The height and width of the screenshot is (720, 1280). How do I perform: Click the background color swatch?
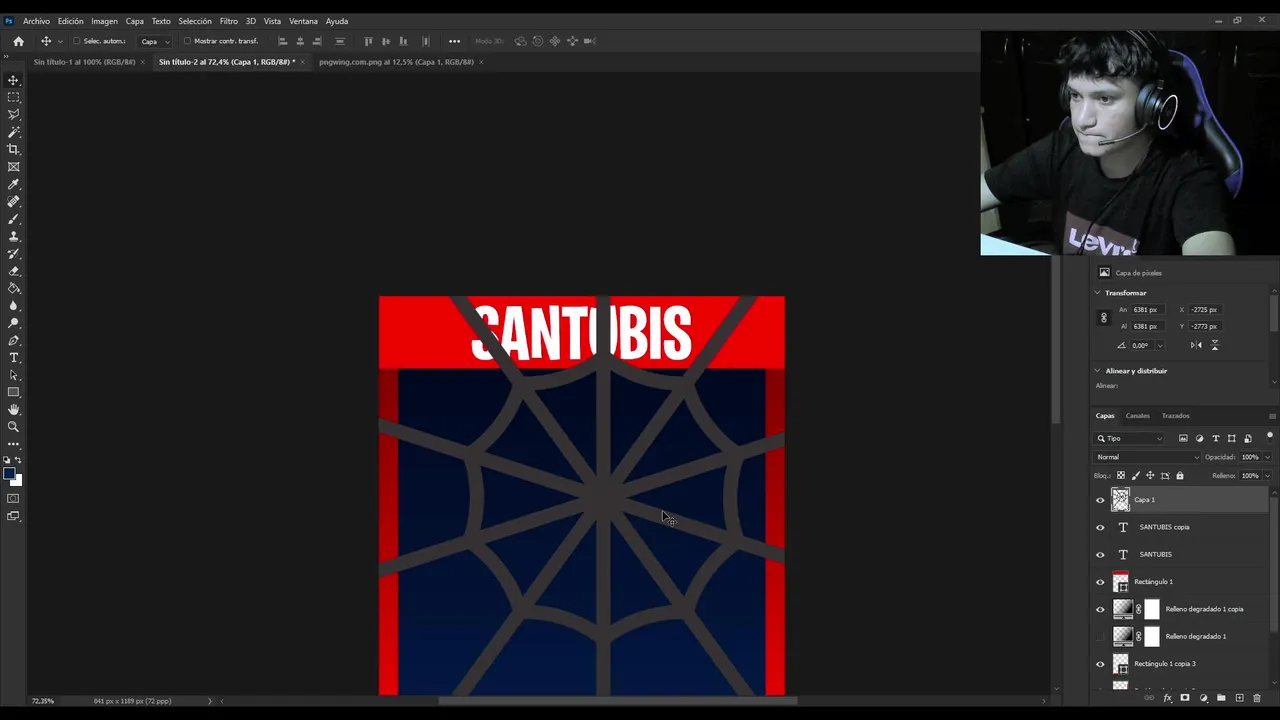(17, 481)
